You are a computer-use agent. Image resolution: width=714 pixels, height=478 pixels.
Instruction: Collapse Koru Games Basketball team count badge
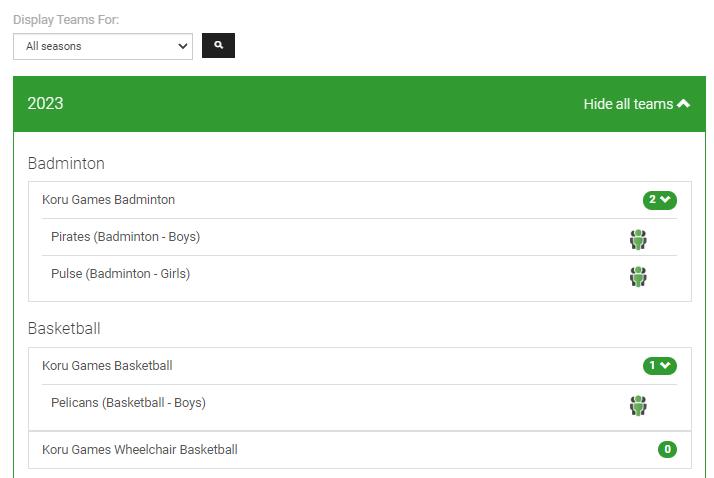660,366
